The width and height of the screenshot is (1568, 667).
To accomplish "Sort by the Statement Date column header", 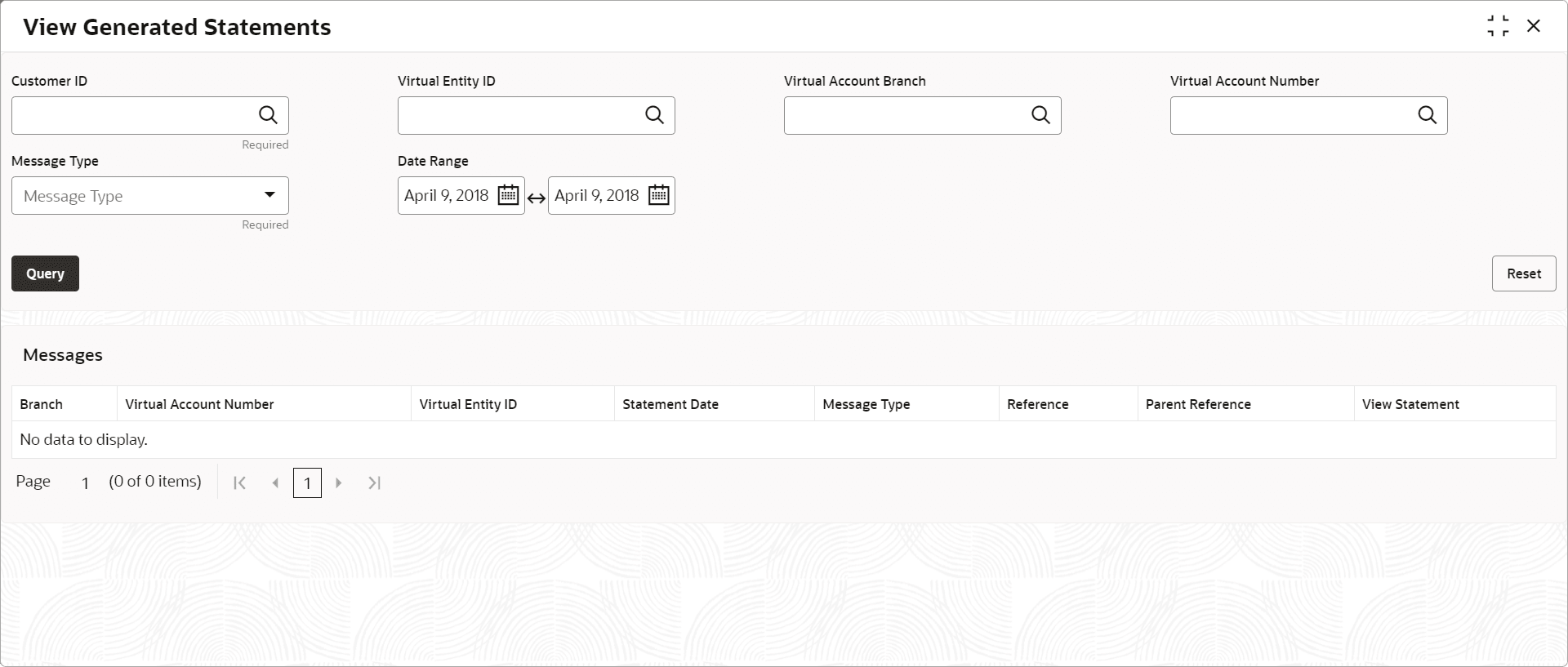I will 670,404.
